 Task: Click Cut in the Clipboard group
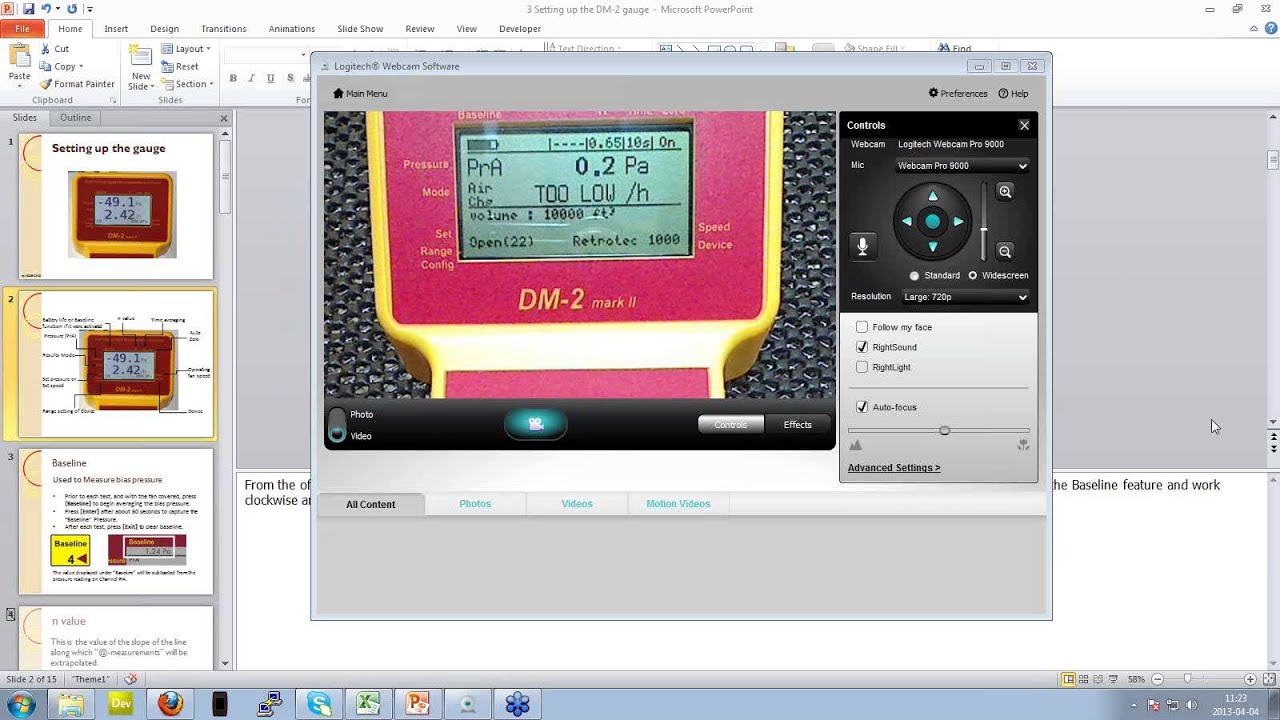pos(54,48)
